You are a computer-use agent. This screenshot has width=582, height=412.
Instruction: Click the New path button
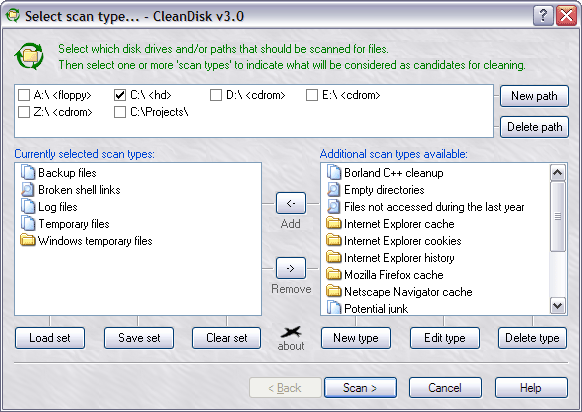(534, 96)
